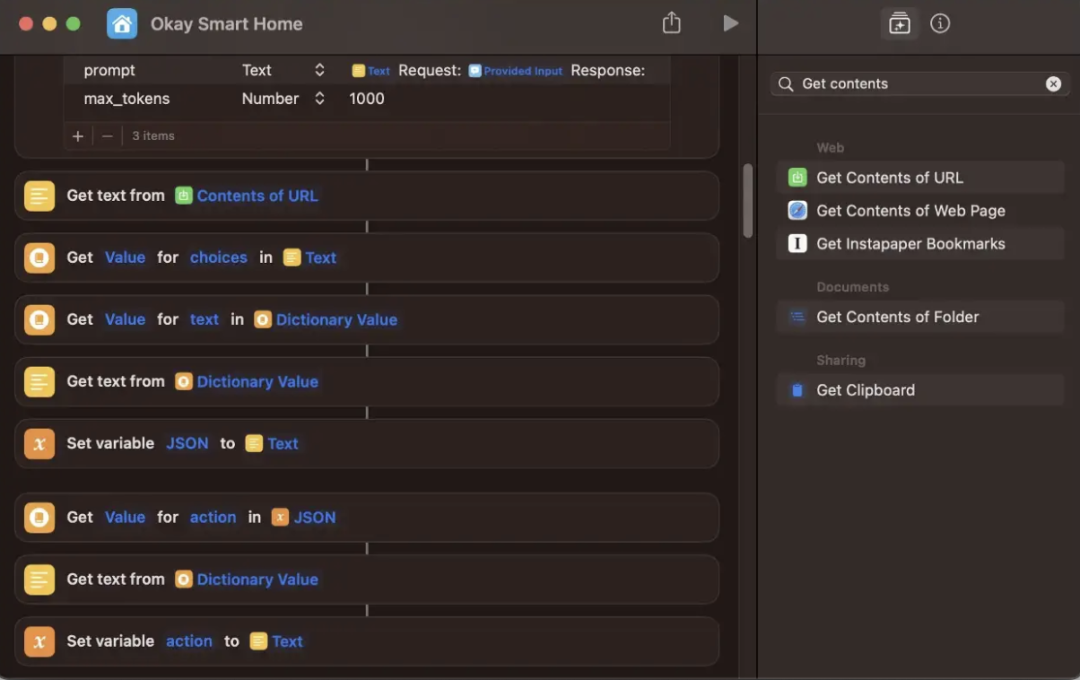
Task: Change Value option in choices action
Action: click(125, 258)
